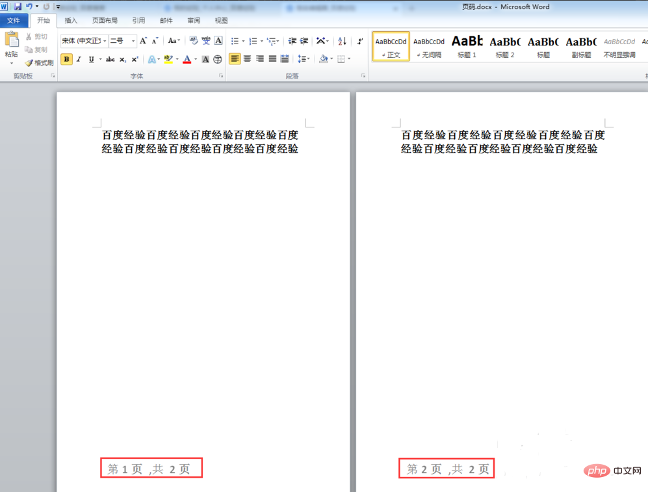
Task: Click the File (文件) button
Action: pyautogui.click(x=14, y=20)
